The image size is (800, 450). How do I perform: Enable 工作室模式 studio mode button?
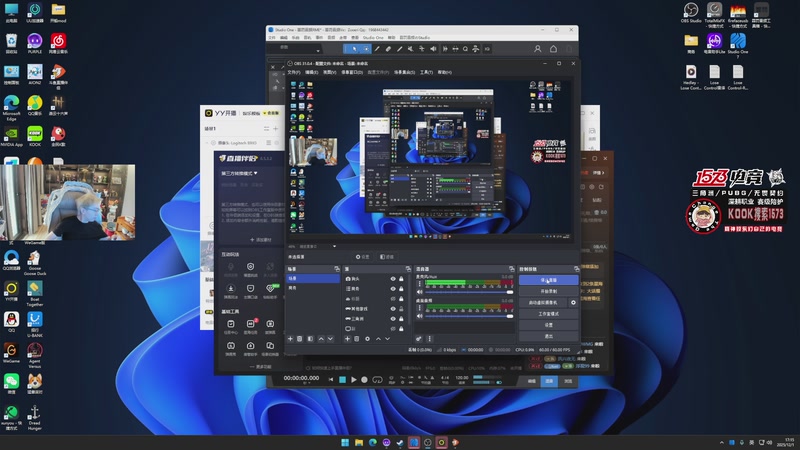point(548,314)
